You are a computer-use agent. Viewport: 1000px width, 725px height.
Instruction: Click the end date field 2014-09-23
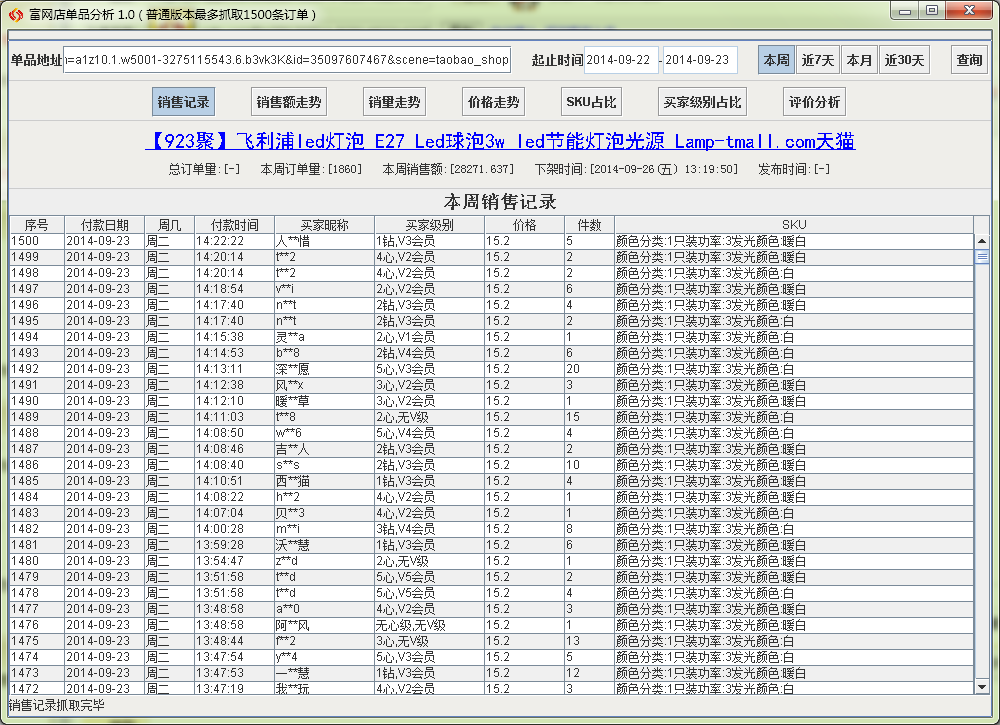(x=700, y=60)
